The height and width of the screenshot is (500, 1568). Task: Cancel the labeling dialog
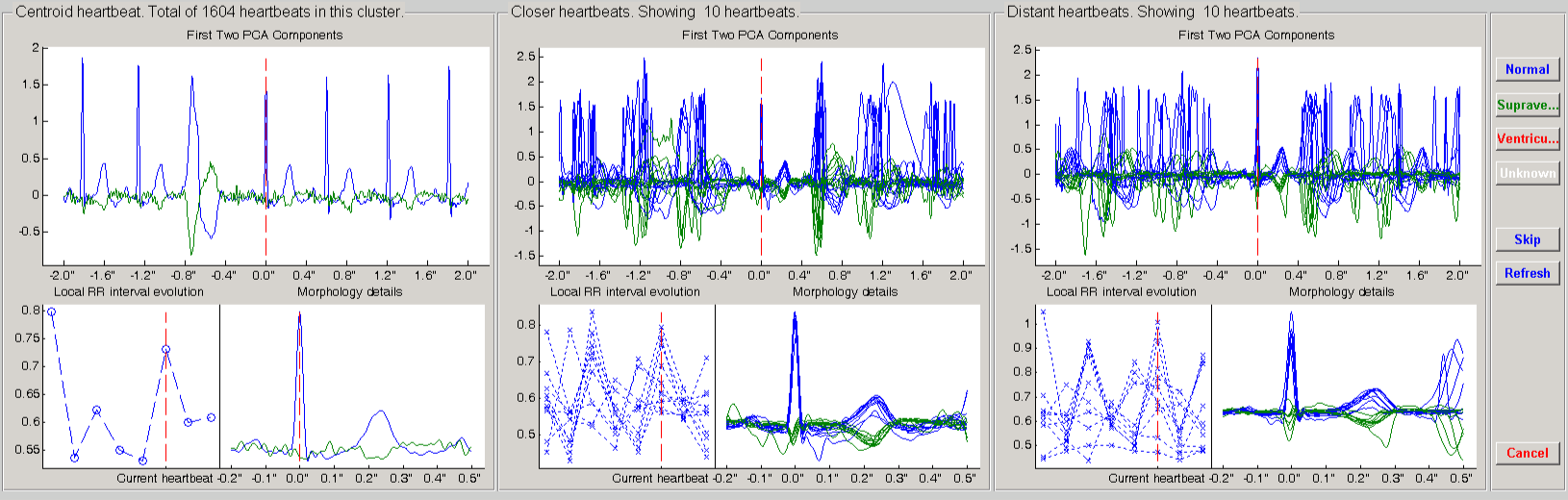[1527, 453]
